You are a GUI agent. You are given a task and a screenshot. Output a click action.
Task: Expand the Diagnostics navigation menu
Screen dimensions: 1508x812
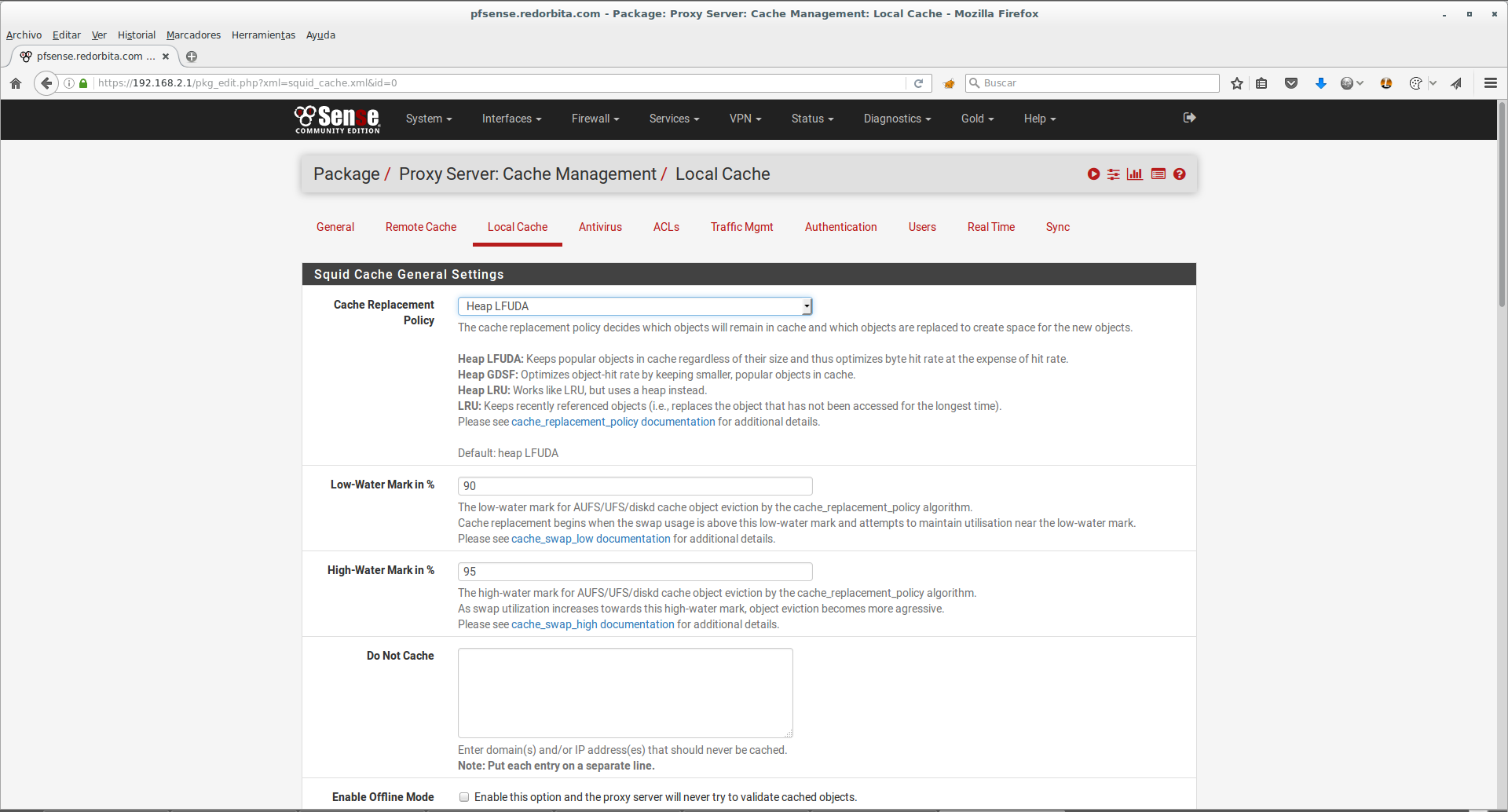(x=897, y=119)
